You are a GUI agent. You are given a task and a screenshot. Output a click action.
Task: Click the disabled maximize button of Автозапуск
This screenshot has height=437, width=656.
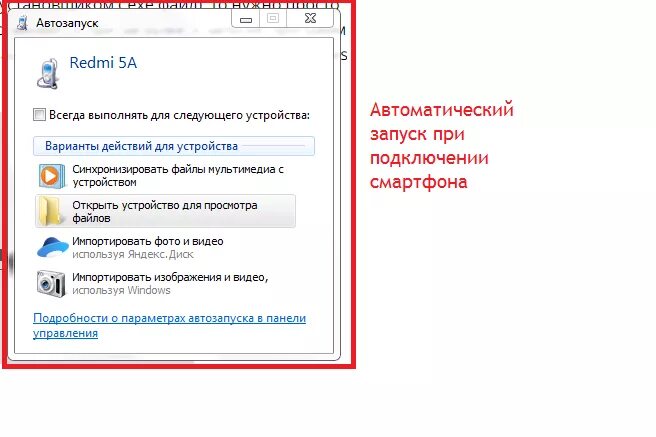tap(273, 18)
